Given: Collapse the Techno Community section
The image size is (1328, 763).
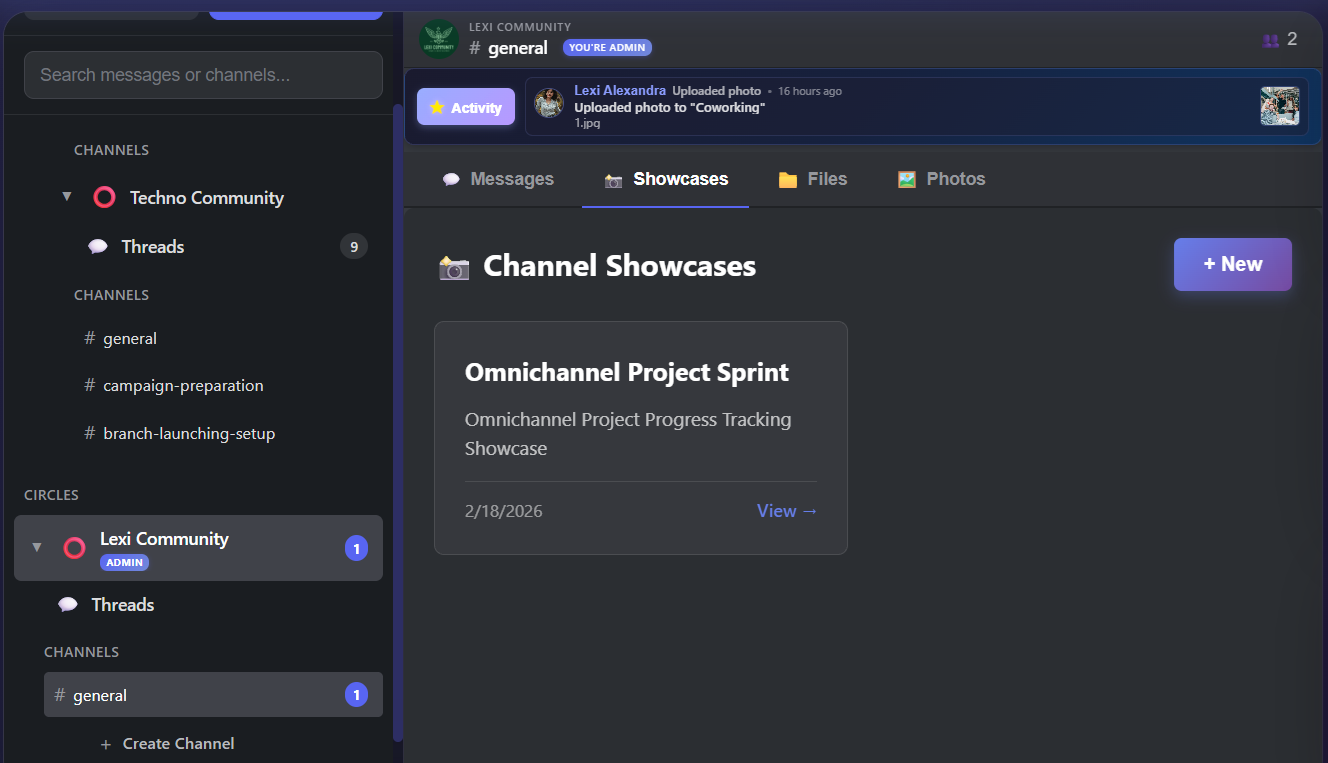Looking at the screenshot, I should pos(67,197).
